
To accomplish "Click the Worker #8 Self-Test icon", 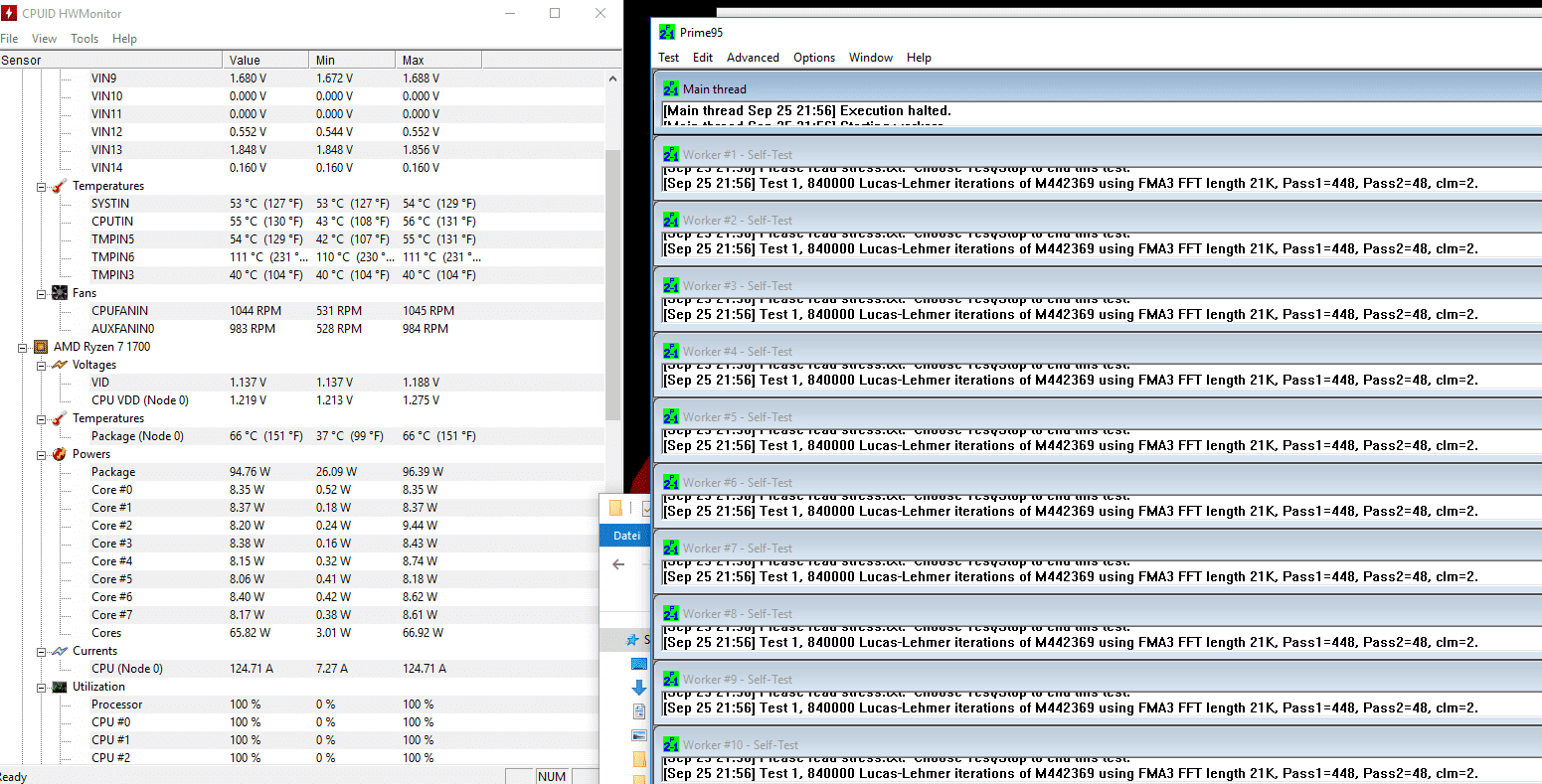I will point(671,614).
